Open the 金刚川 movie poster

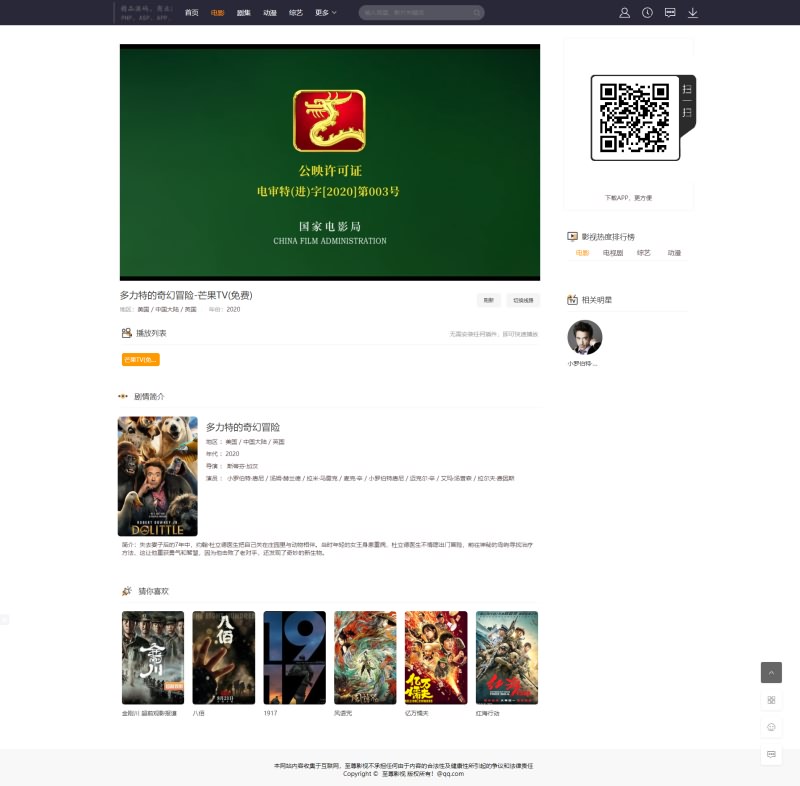[153, 657]
